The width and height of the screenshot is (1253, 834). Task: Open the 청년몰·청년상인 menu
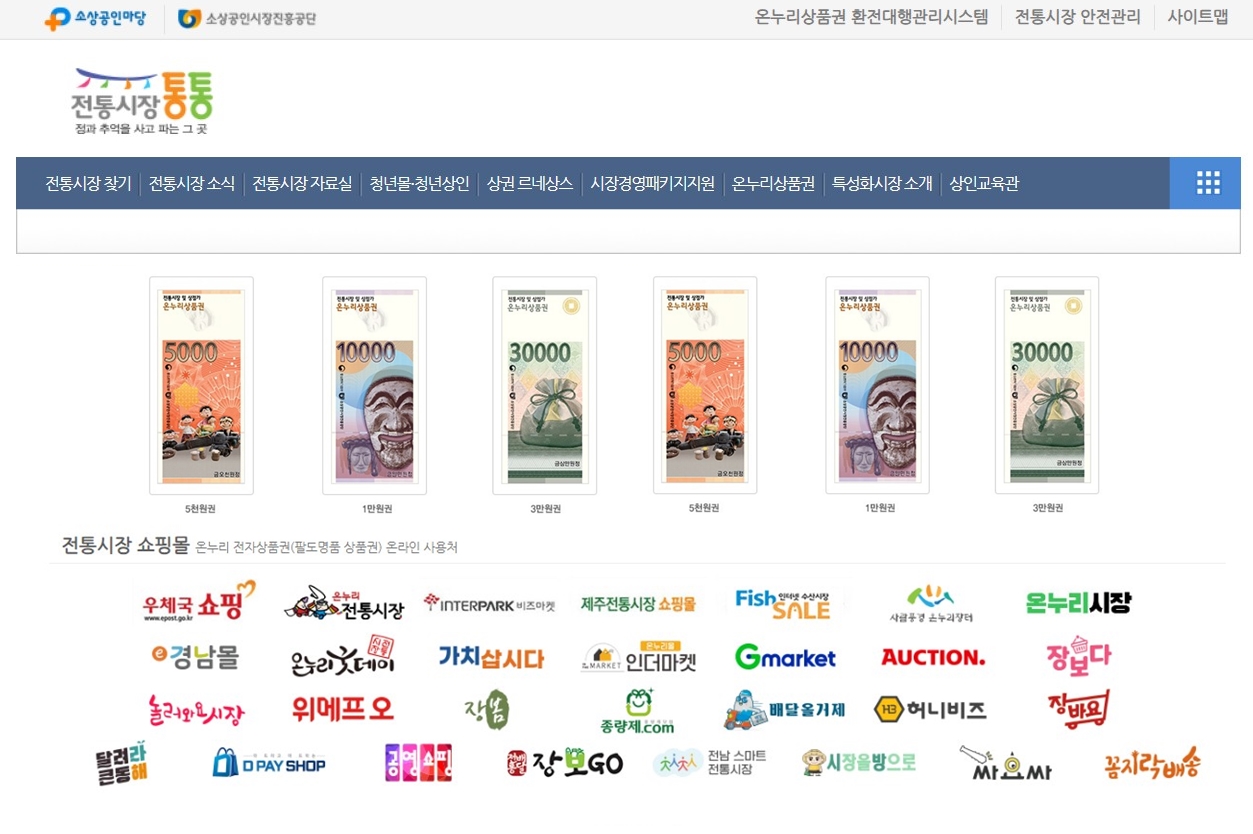pyautogui.click(x=419, y=184)
